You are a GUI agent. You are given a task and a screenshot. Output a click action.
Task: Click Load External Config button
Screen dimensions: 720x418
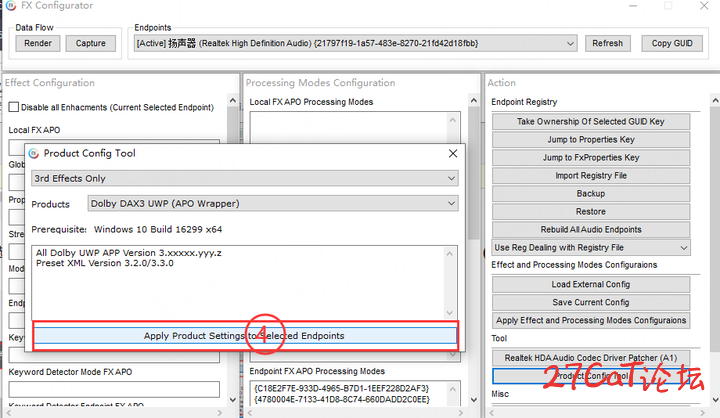coord(591,284)
